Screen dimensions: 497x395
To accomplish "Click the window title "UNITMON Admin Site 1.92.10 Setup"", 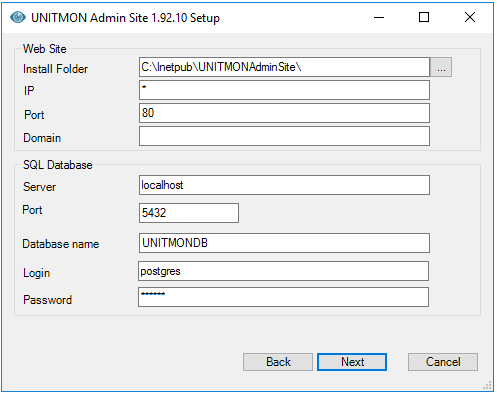I will click(x=125, y=18).
